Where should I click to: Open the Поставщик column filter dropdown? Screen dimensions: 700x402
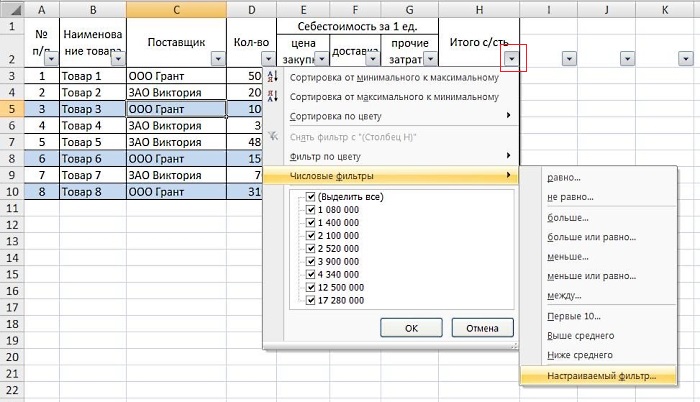(217, 59)
